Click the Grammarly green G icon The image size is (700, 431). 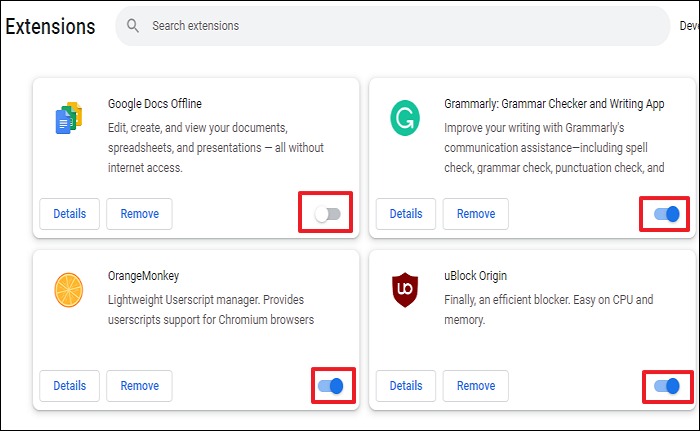tap(405, 119)
